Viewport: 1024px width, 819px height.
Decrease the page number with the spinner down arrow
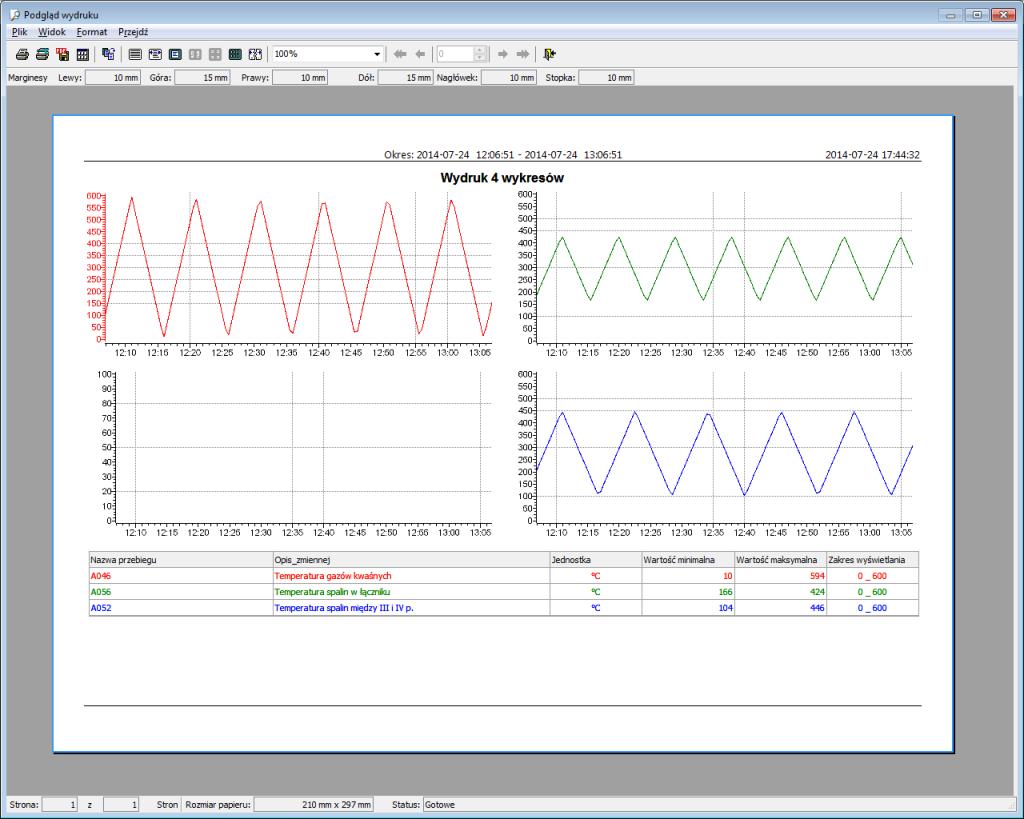point(481,58)
